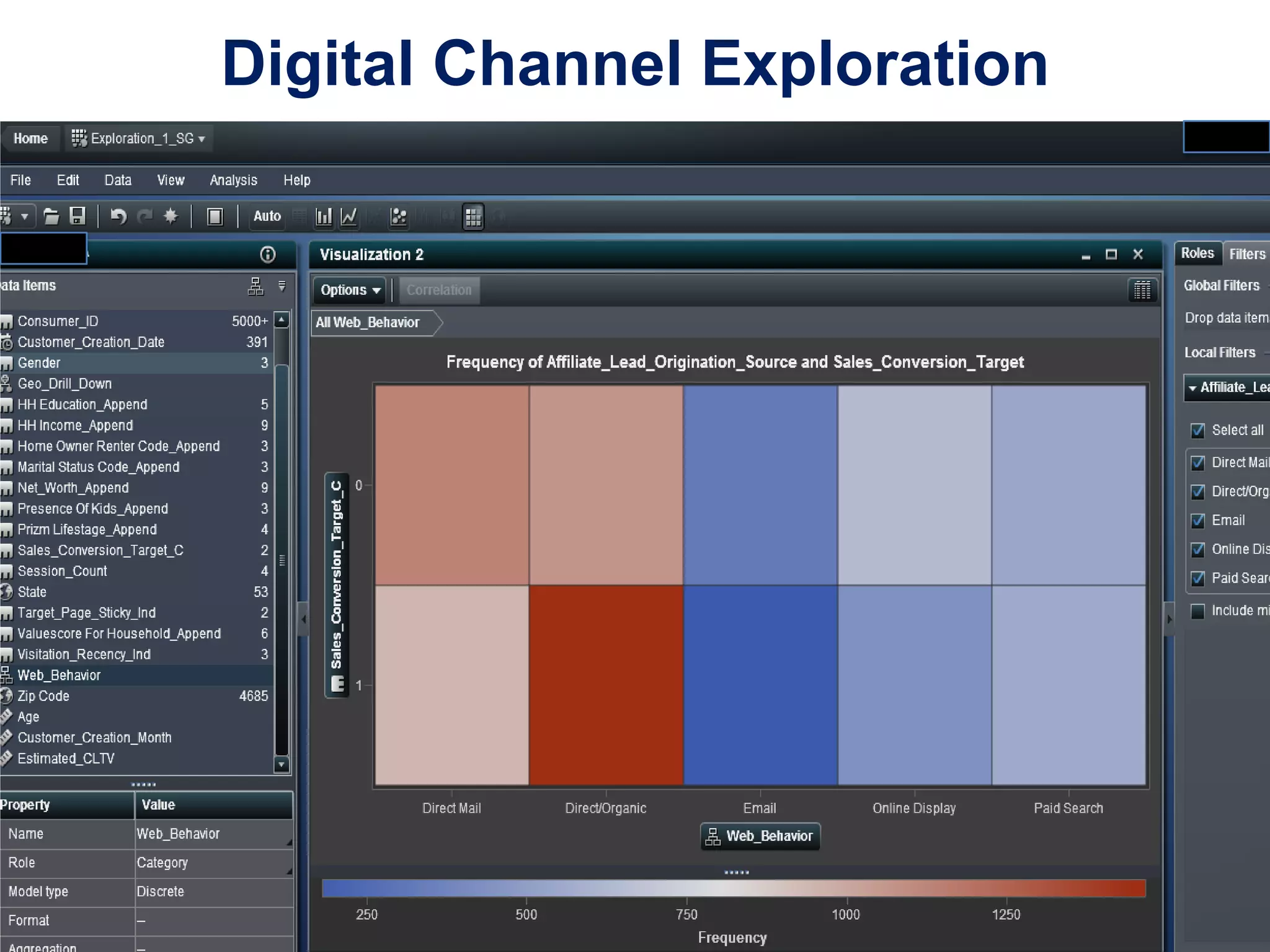1270x952 pixels.
Task: Redo the last undone action
Action: 145,216
